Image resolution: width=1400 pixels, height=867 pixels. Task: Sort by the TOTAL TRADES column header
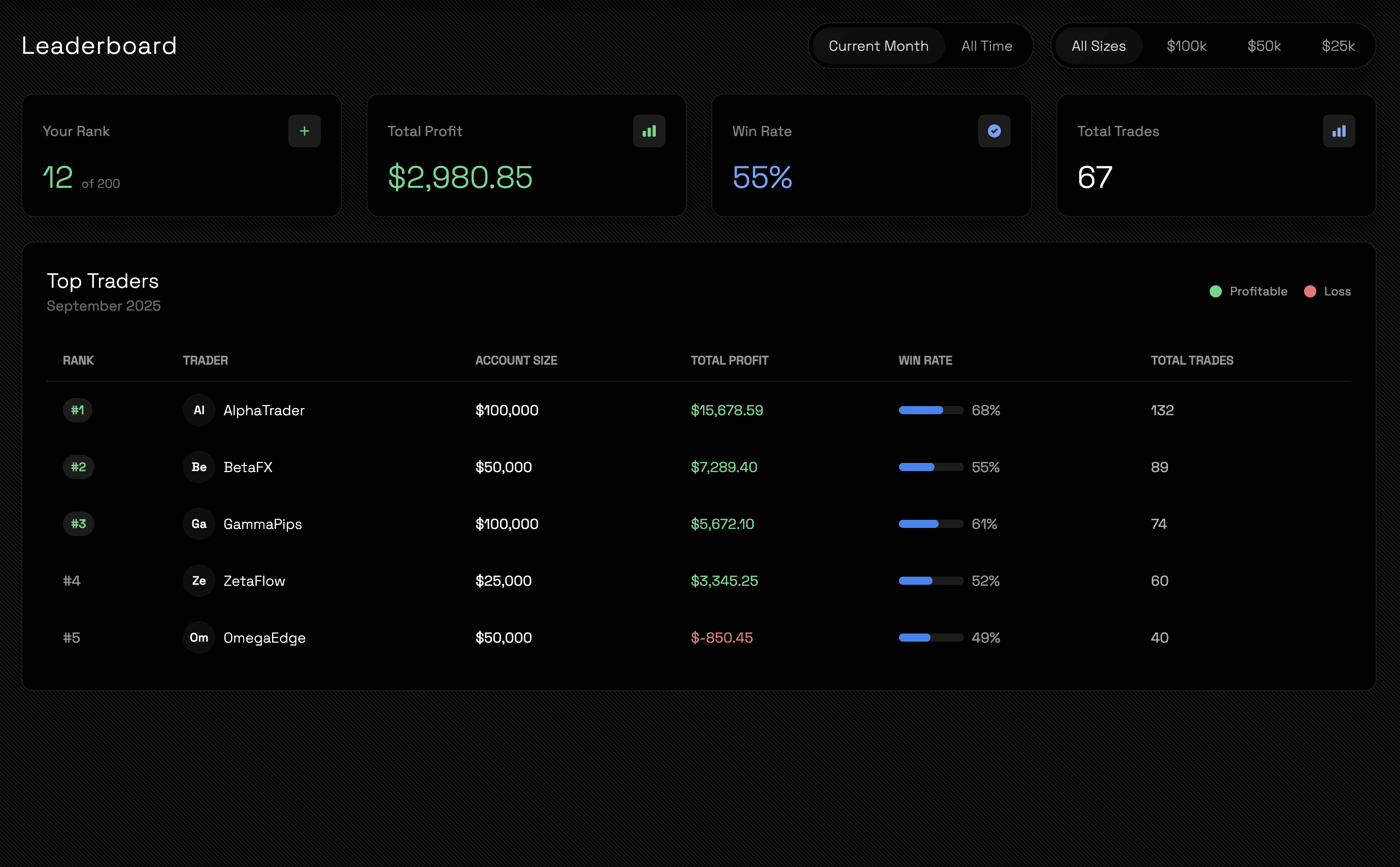pyautogui.click(x=1192, y=360)
